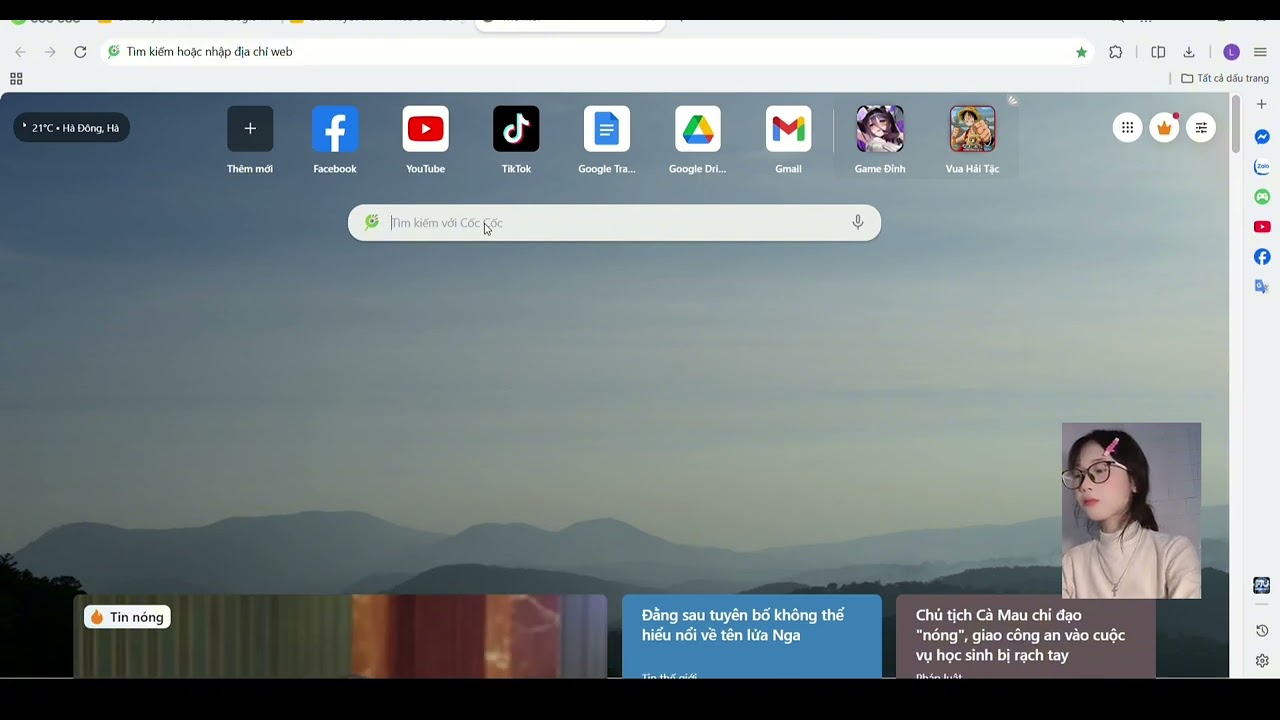Open YouTube in the sidebar
1280x720 pixels.
coord(1262,227)
